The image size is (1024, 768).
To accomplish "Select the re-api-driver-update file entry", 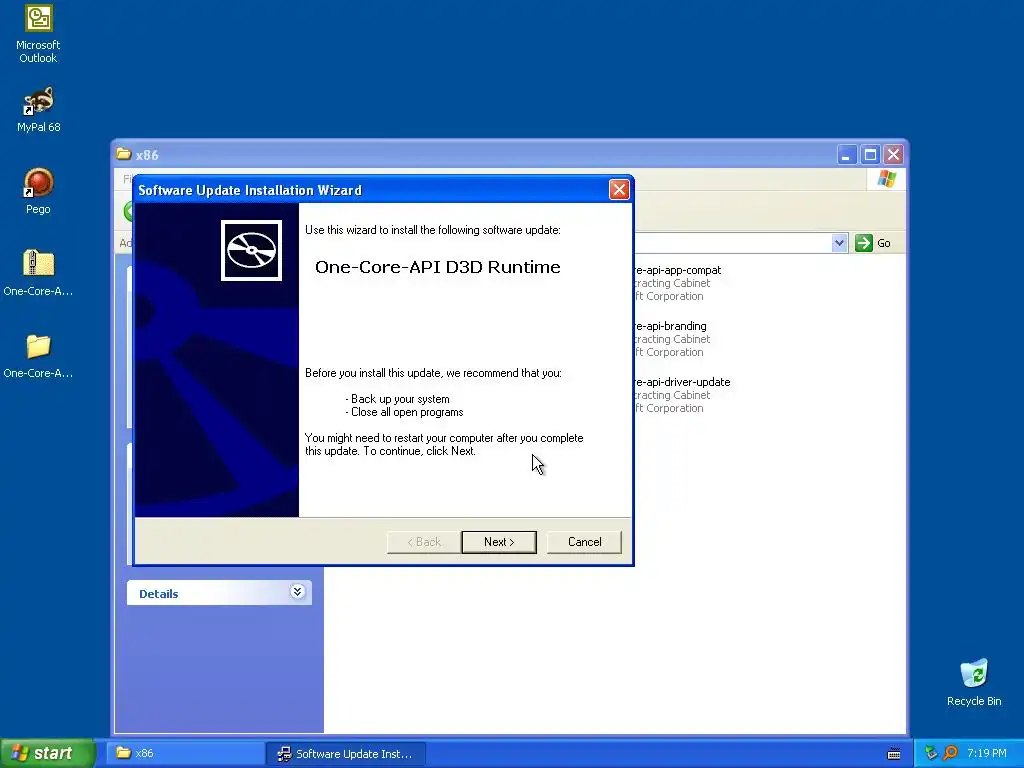I will click(682, 395).
